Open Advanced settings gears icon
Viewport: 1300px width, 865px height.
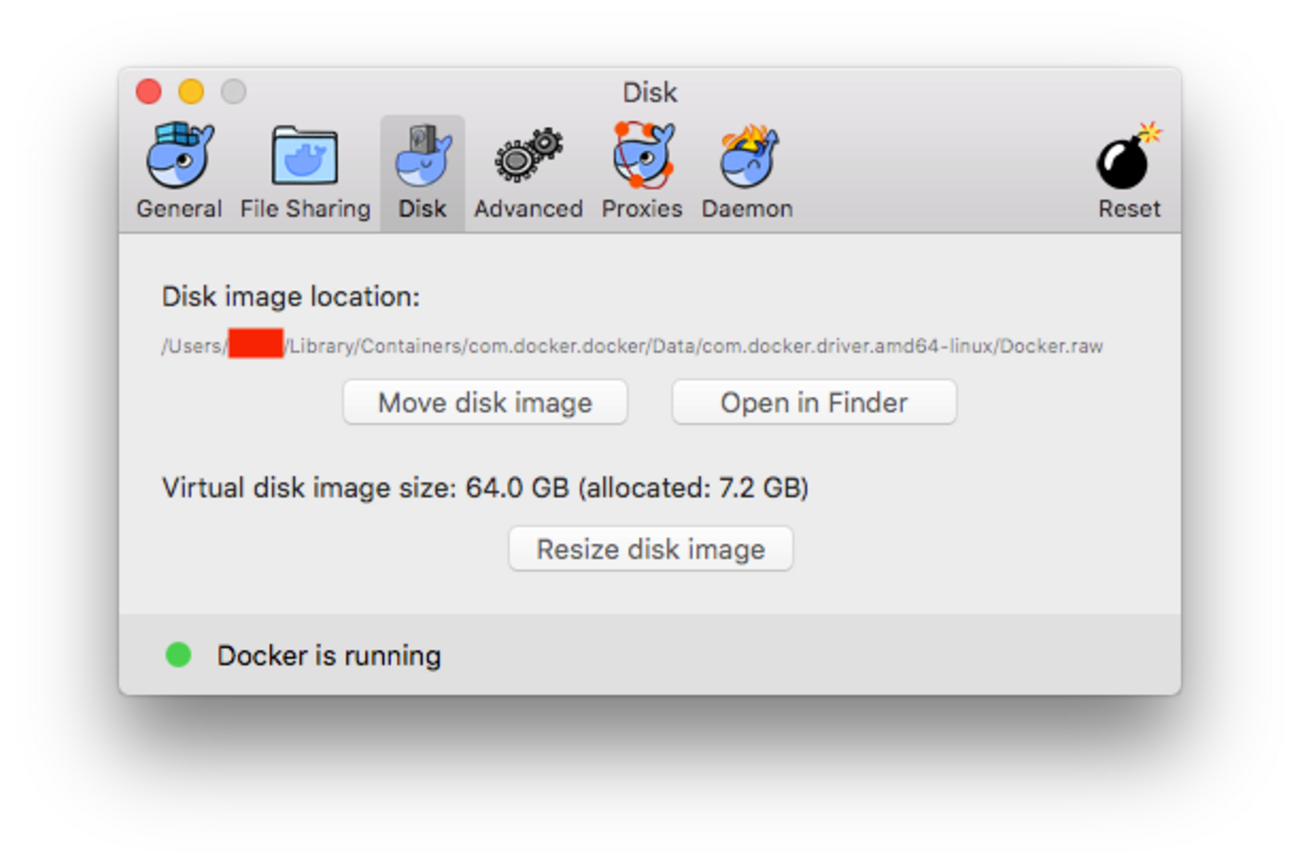click(x=528, y=156)
